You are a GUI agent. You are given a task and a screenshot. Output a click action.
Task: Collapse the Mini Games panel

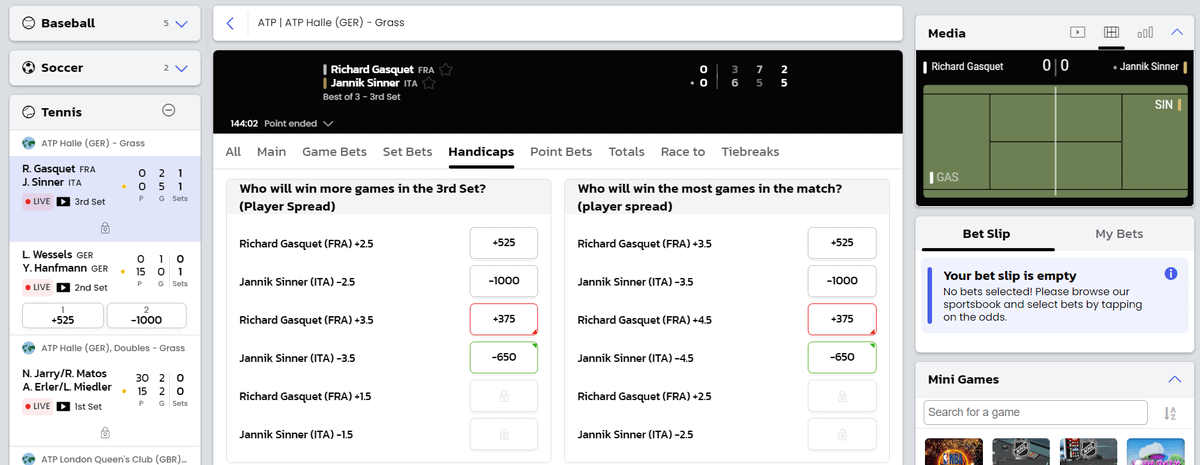click(1174, 379)
